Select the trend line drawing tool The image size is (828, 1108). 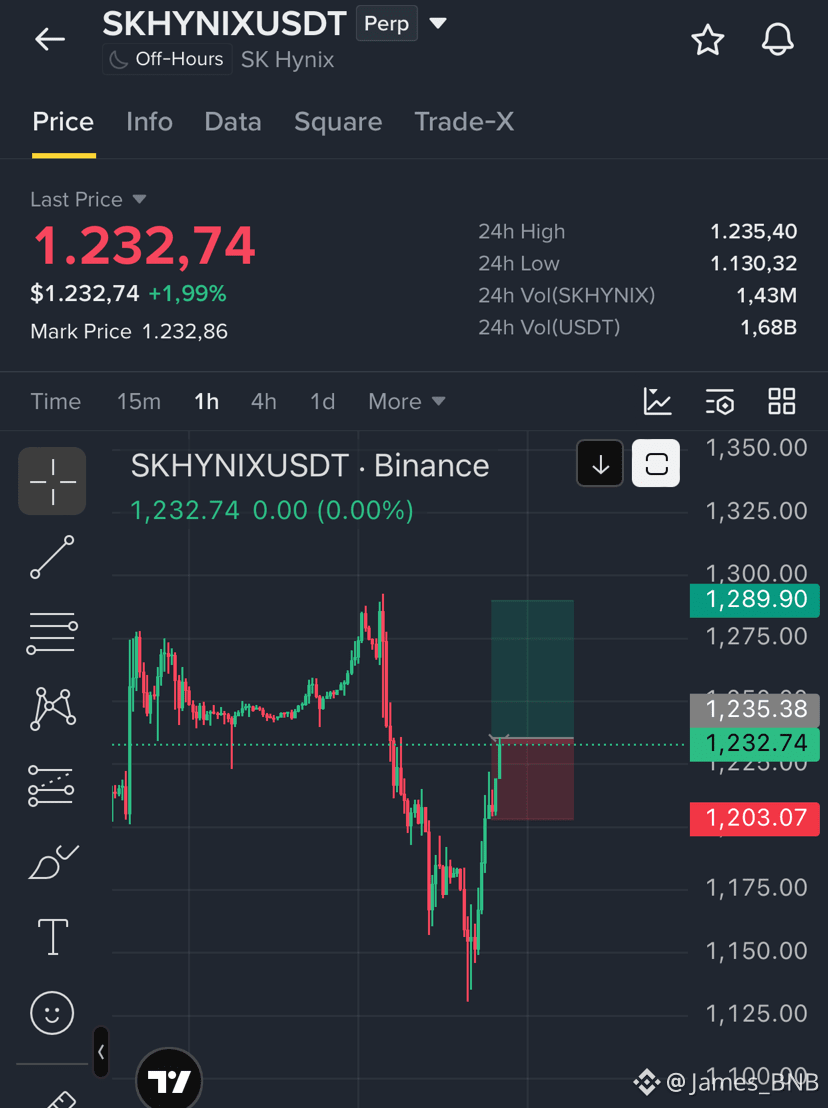point(52,557)
